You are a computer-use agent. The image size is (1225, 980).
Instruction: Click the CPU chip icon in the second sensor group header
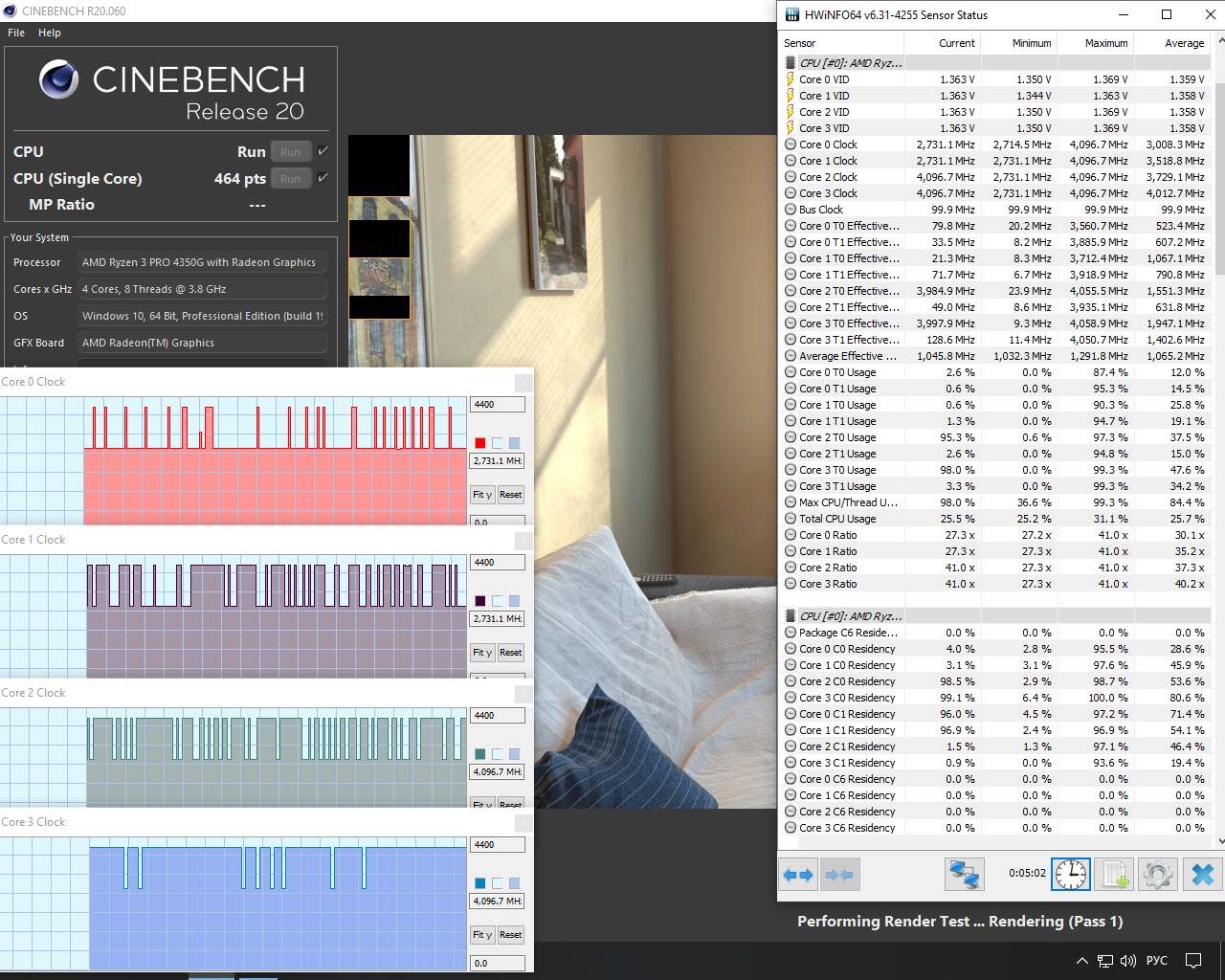[791, 616]
